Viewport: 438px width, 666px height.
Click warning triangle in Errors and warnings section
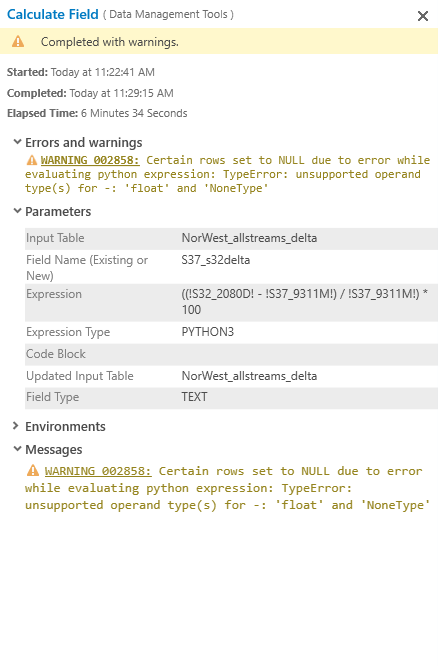tap(32, 161)
